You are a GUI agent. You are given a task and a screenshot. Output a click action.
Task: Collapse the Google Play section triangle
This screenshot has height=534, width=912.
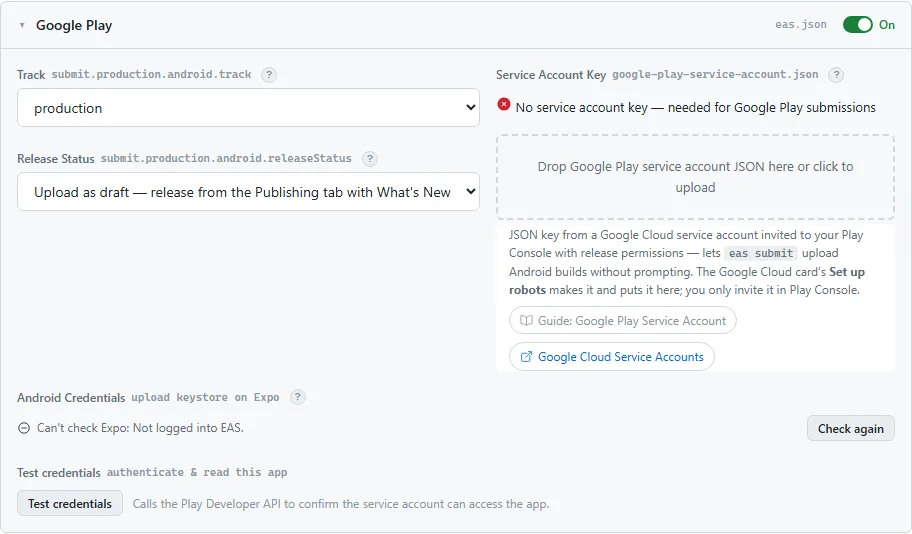(x=22, y=25)
